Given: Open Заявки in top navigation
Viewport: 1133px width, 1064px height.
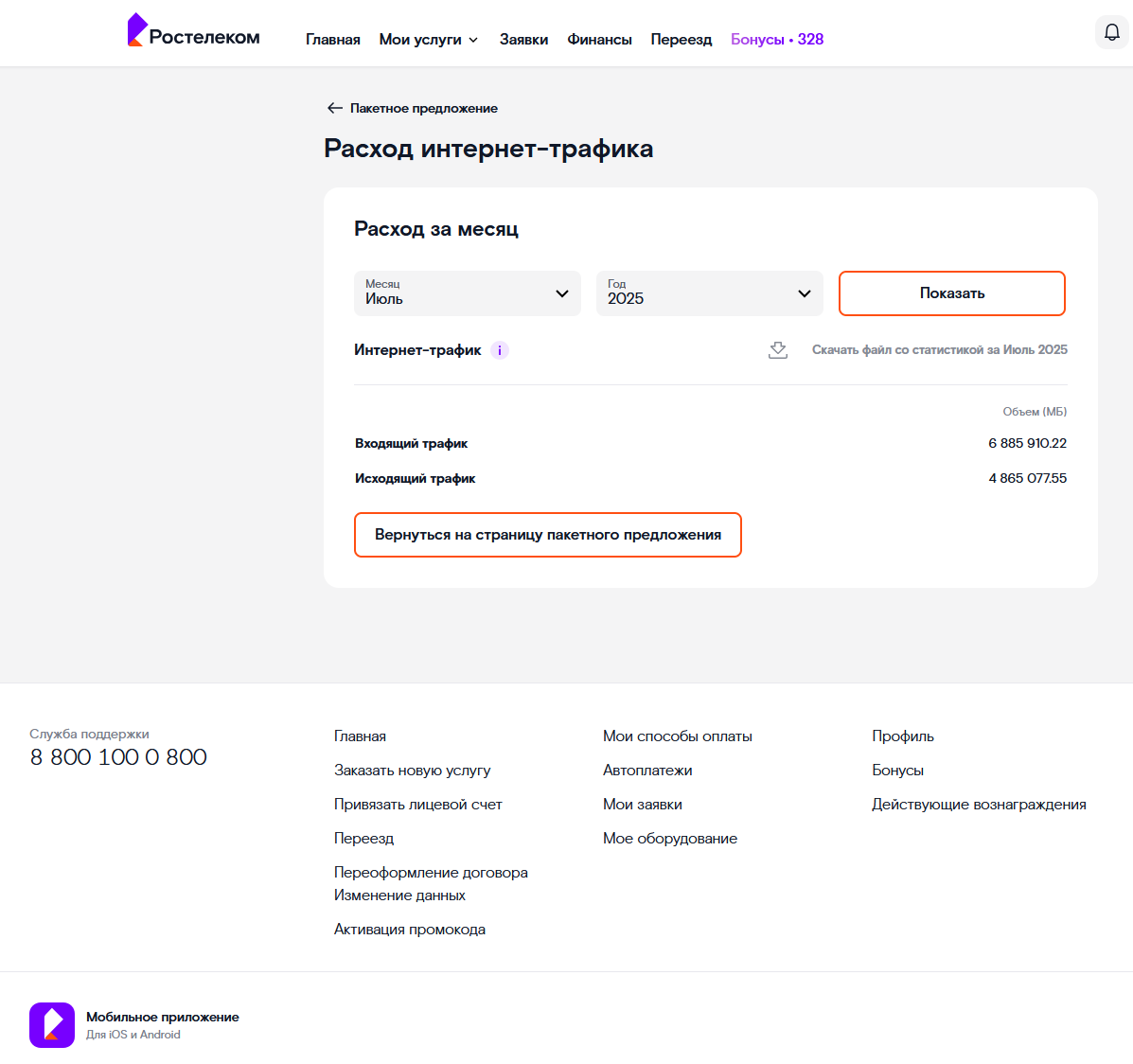Looking at the screenshot, I should 523,40.
